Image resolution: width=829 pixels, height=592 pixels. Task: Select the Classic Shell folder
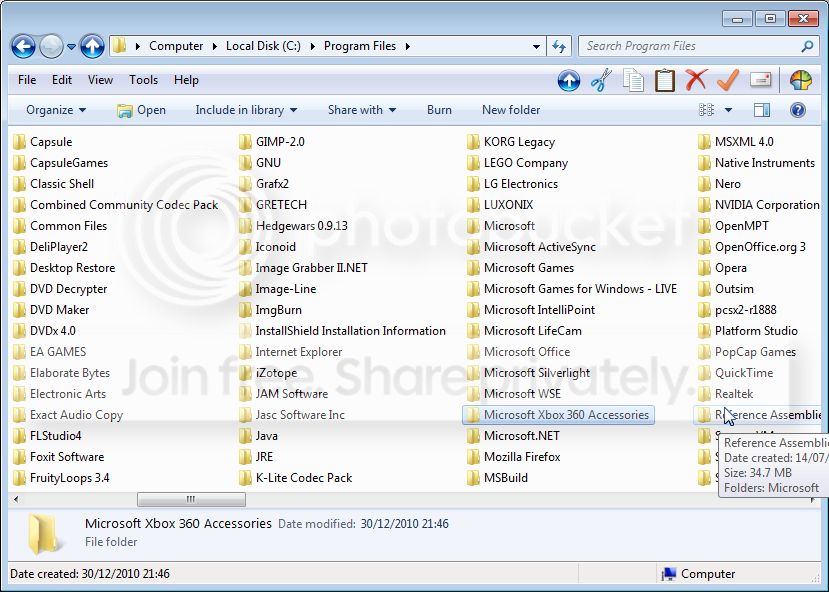coord(53,184)
